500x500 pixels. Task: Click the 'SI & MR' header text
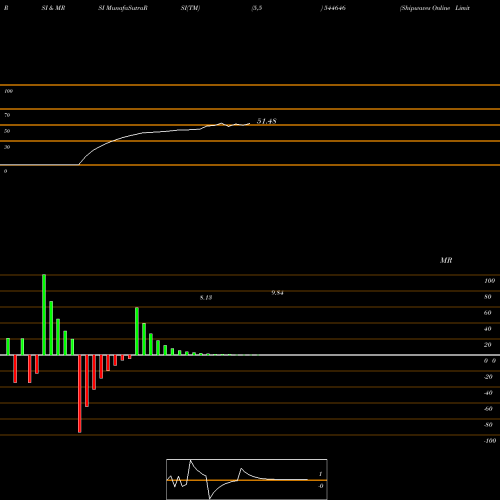point(53,8)
